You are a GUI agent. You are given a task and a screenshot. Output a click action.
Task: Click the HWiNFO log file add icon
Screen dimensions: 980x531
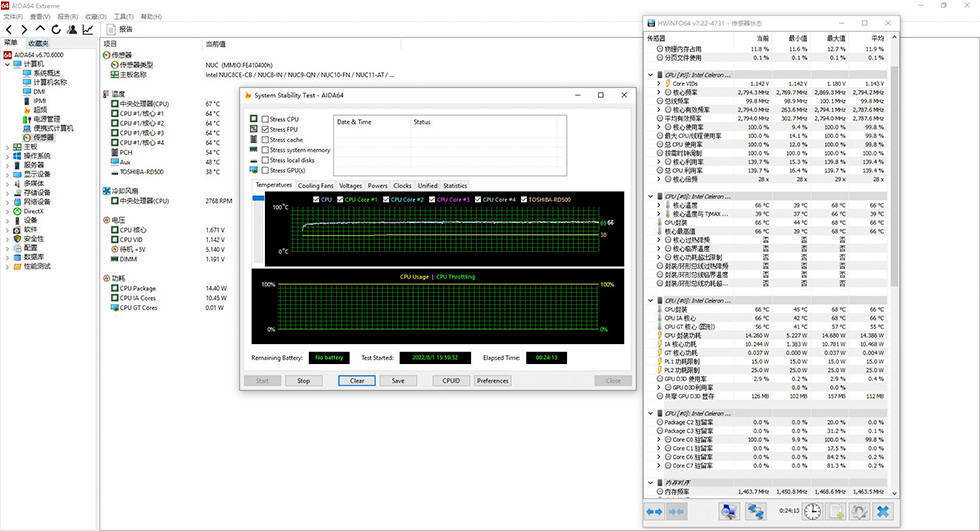[x=835, y=511]
